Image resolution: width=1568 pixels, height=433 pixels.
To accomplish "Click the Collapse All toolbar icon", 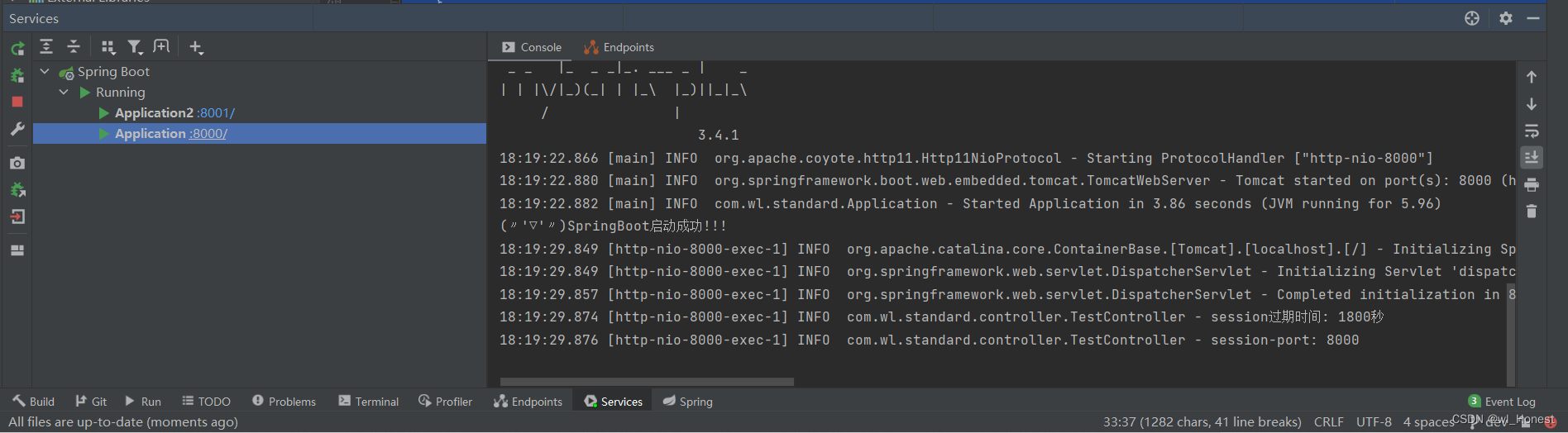I will click(74, 47).
